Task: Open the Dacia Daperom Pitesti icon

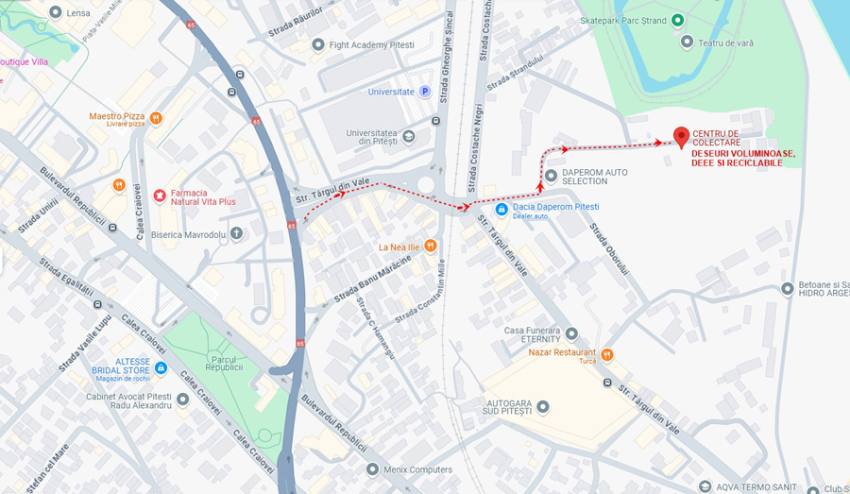Action: (x=501, y=209)
